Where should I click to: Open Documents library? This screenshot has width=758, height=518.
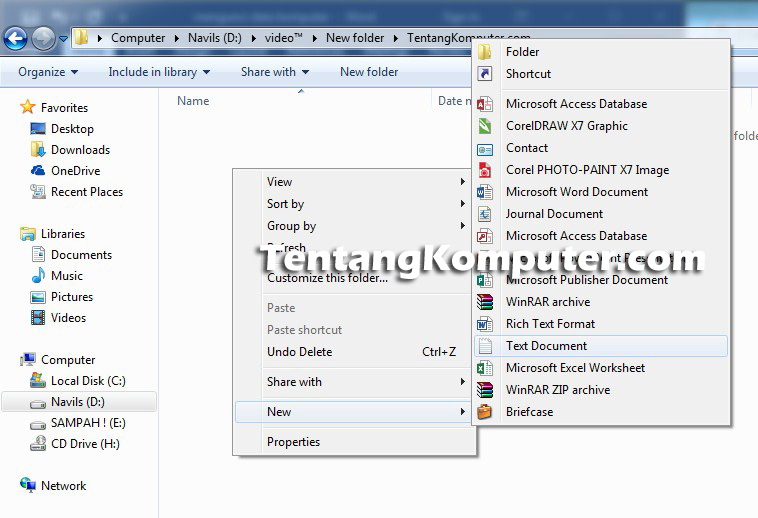[x=81, y=255]
